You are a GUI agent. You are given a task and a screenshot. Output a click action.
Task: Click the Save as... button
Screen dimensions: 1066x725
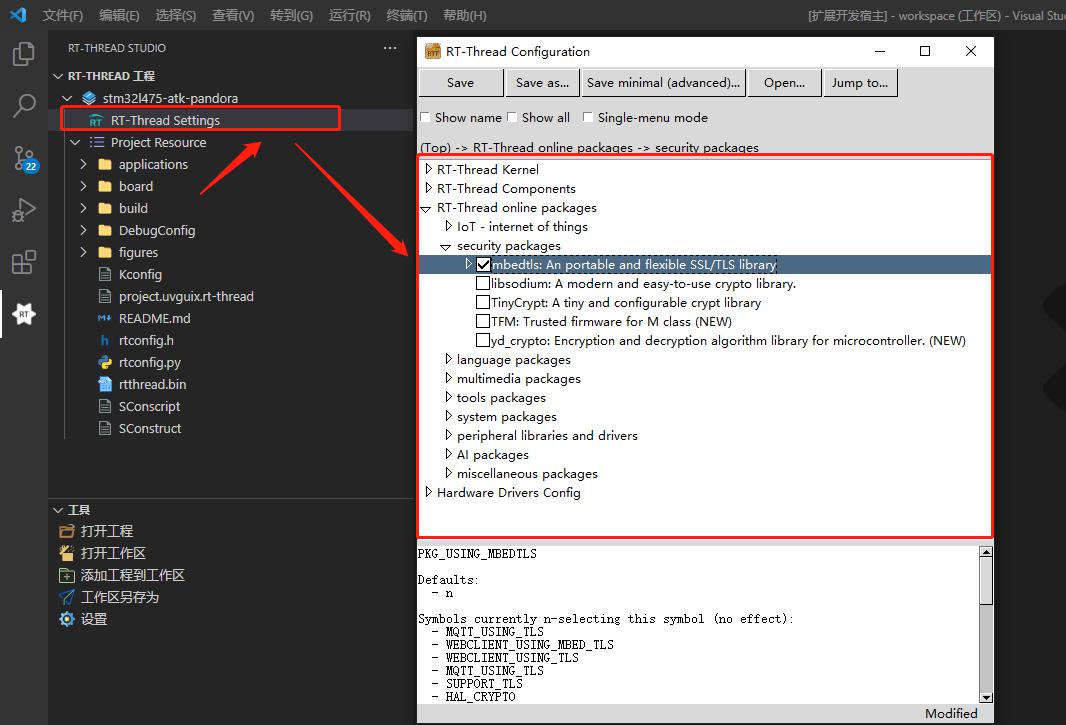(543, 83)
